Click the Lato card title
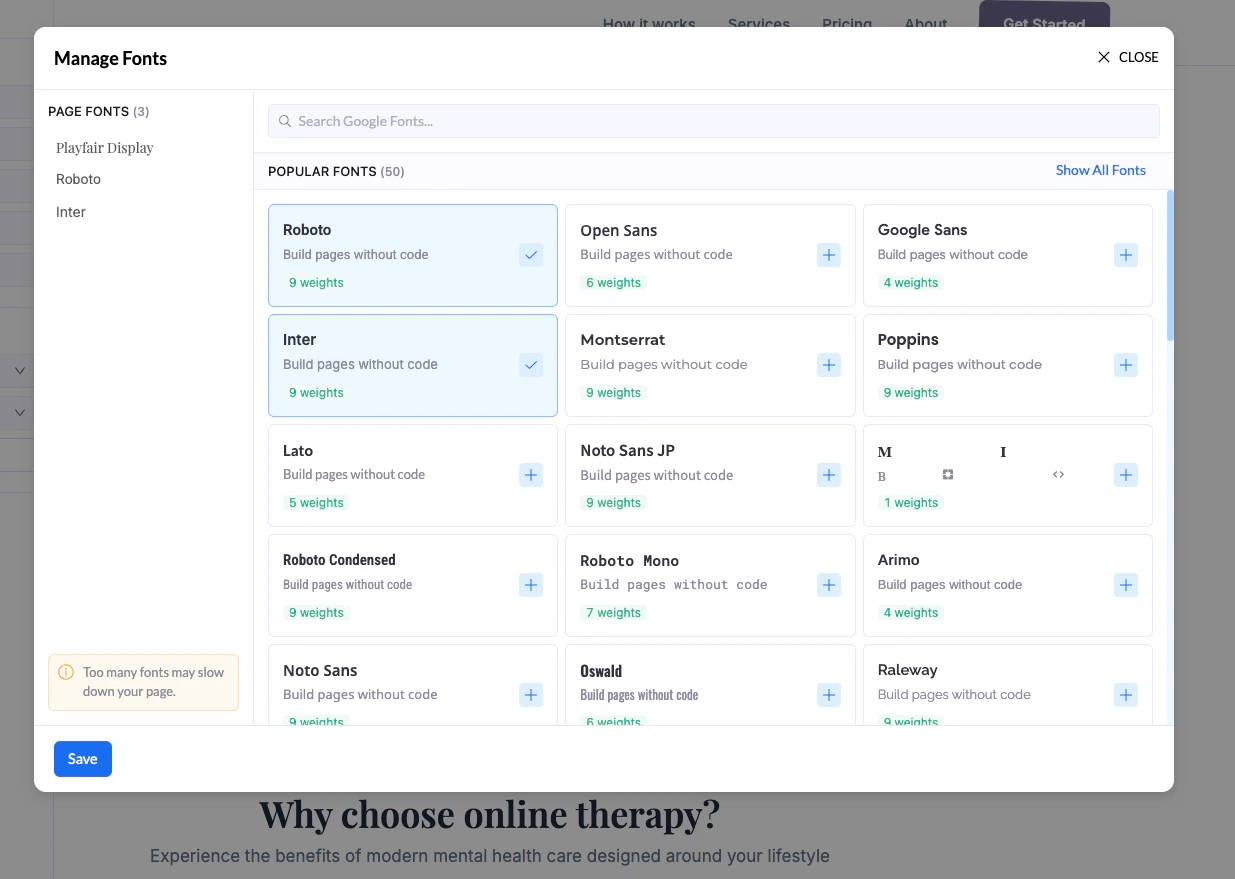Screen dimensions: 1235x879 [x=298, y=450]
